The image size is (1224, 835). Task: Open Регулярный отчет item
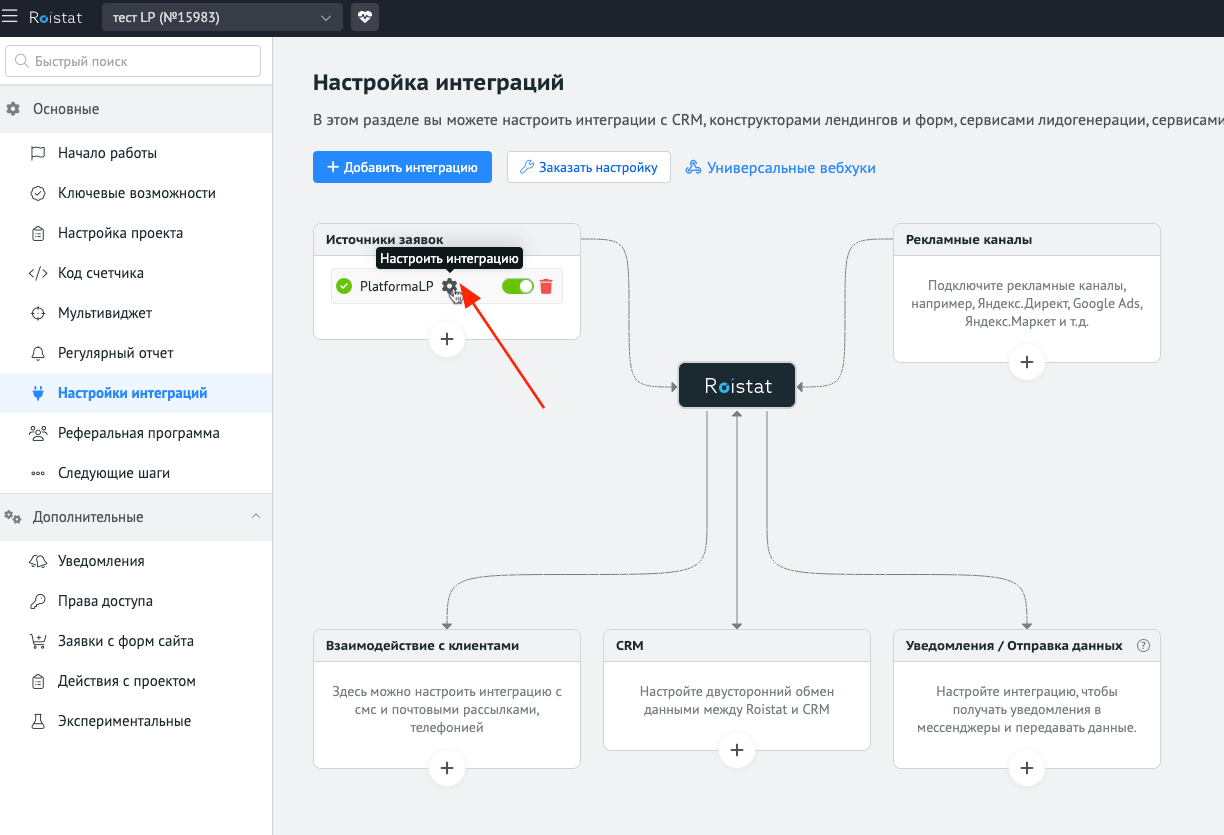136,353
